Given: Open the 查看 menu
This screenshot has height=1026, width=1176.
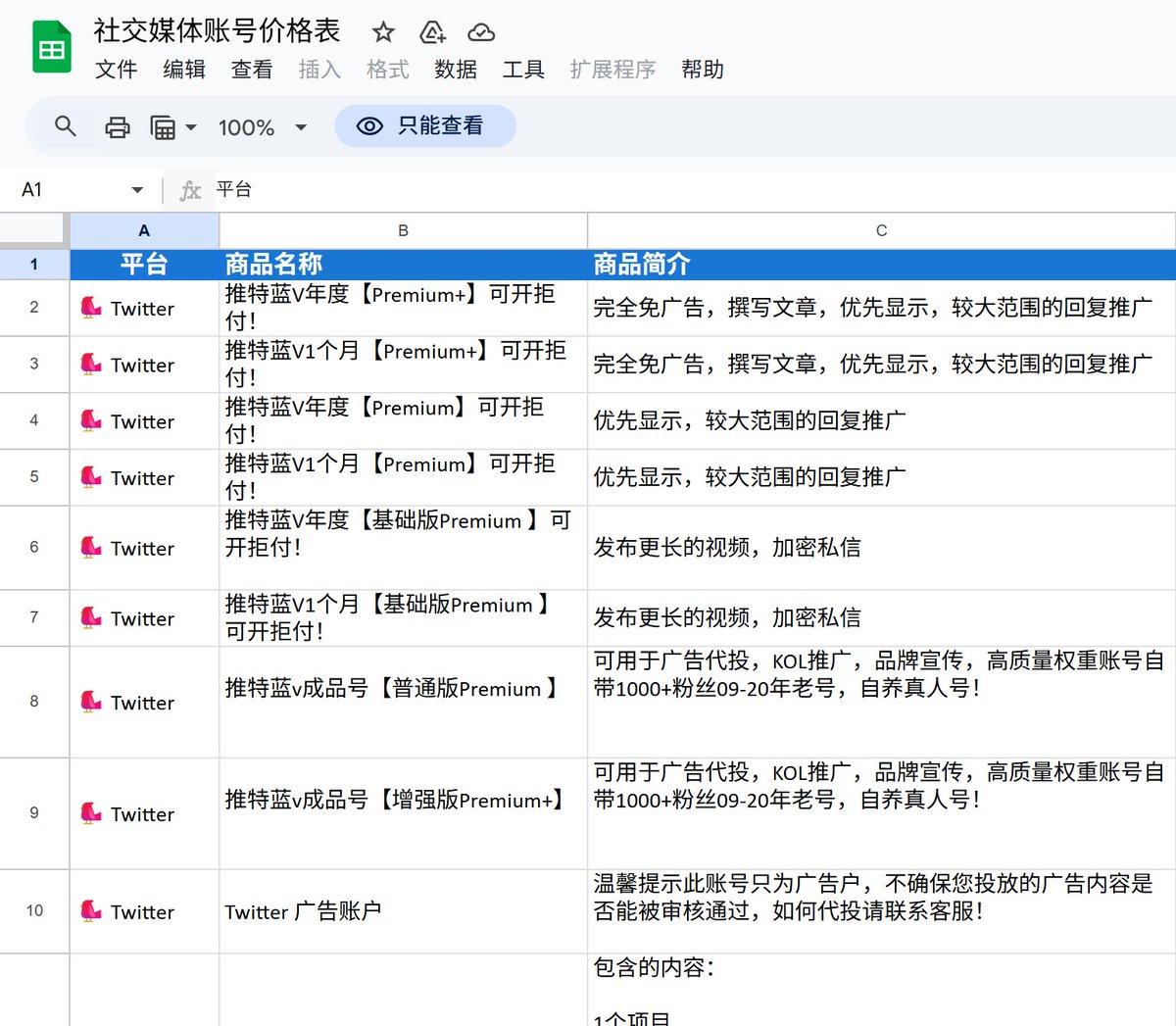Looking at the screenshot, I should coord(252,70).
